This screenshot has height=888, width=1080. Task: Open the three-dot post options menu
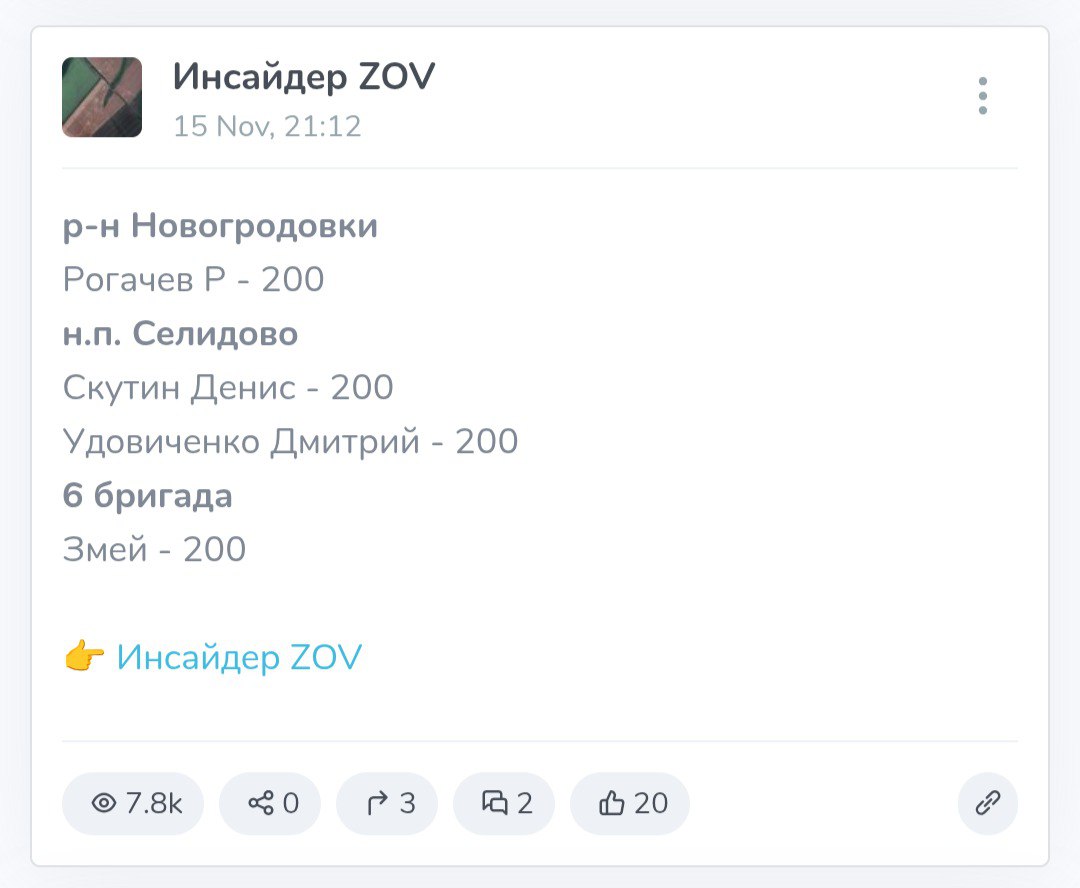click(983, 96)
